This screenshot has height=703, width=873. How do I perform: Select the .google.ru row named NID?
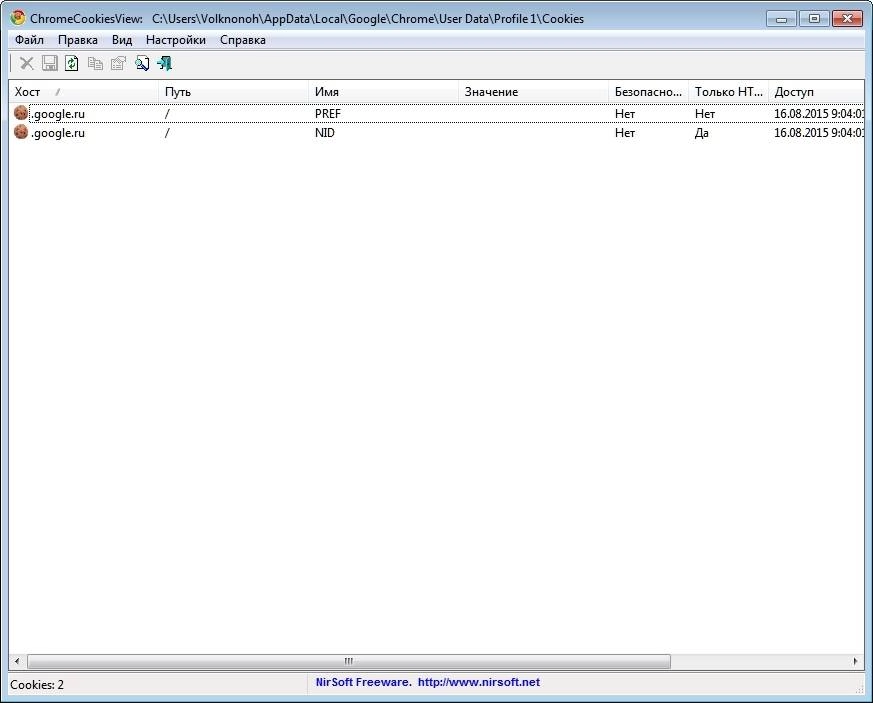coord(436,132)
